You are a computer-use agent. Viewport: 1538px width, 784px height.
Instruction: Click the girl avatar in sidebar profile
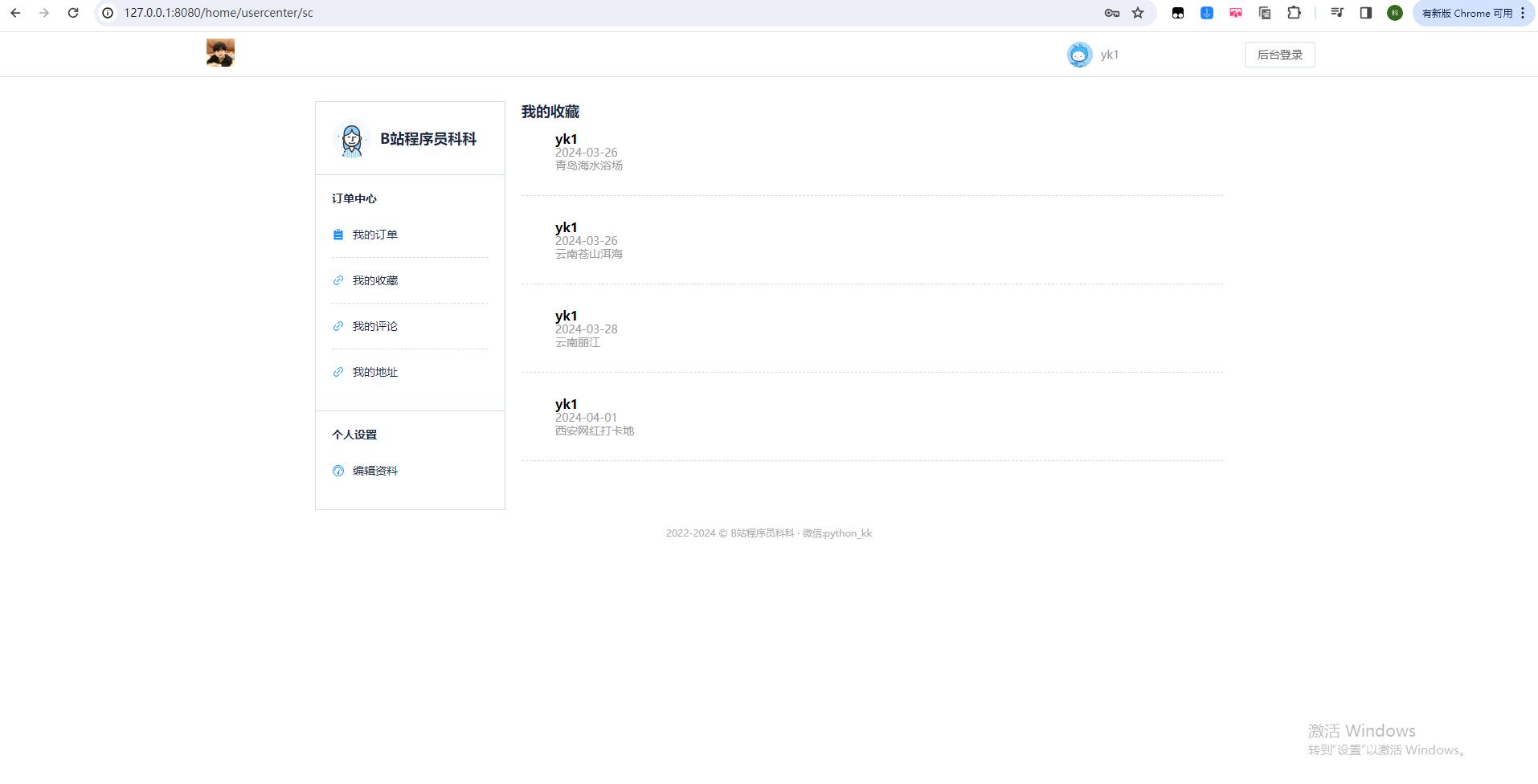pos(351,139)
